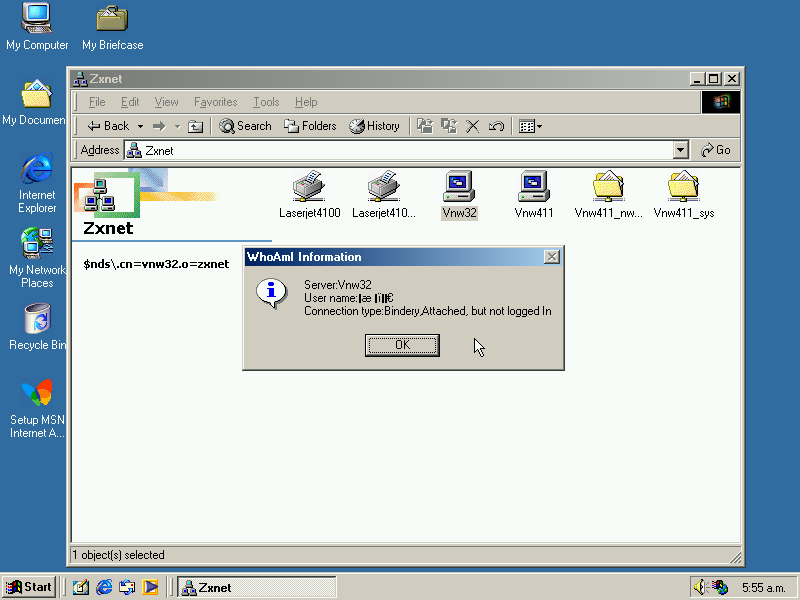Open the Favorites menu
The width and height of the screenshot is (800, 600).
[x=215, y=102]
